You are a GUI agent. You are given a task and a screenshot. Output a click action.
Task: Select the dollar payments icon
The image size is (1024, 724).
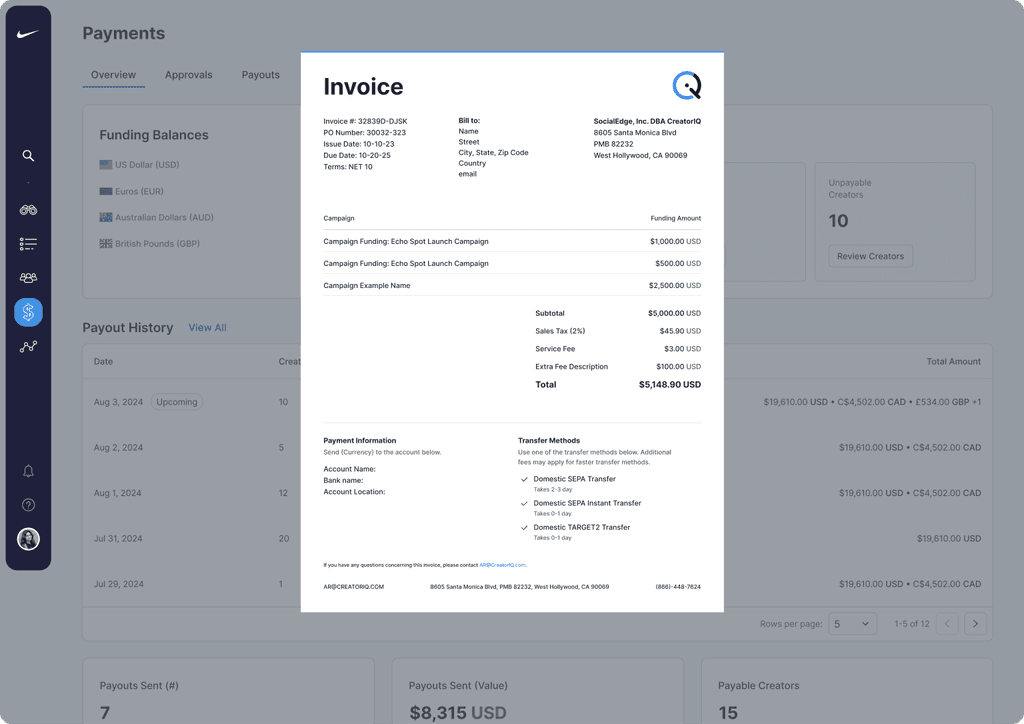[28, 312]
